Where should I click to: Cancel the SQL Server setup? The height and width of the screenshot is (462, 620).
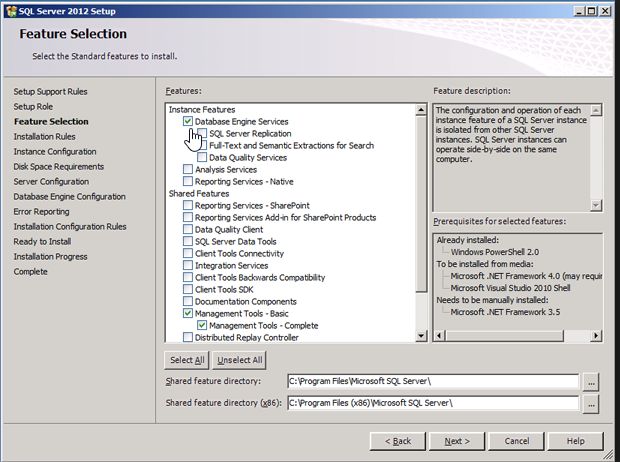[x=516, y=441]
